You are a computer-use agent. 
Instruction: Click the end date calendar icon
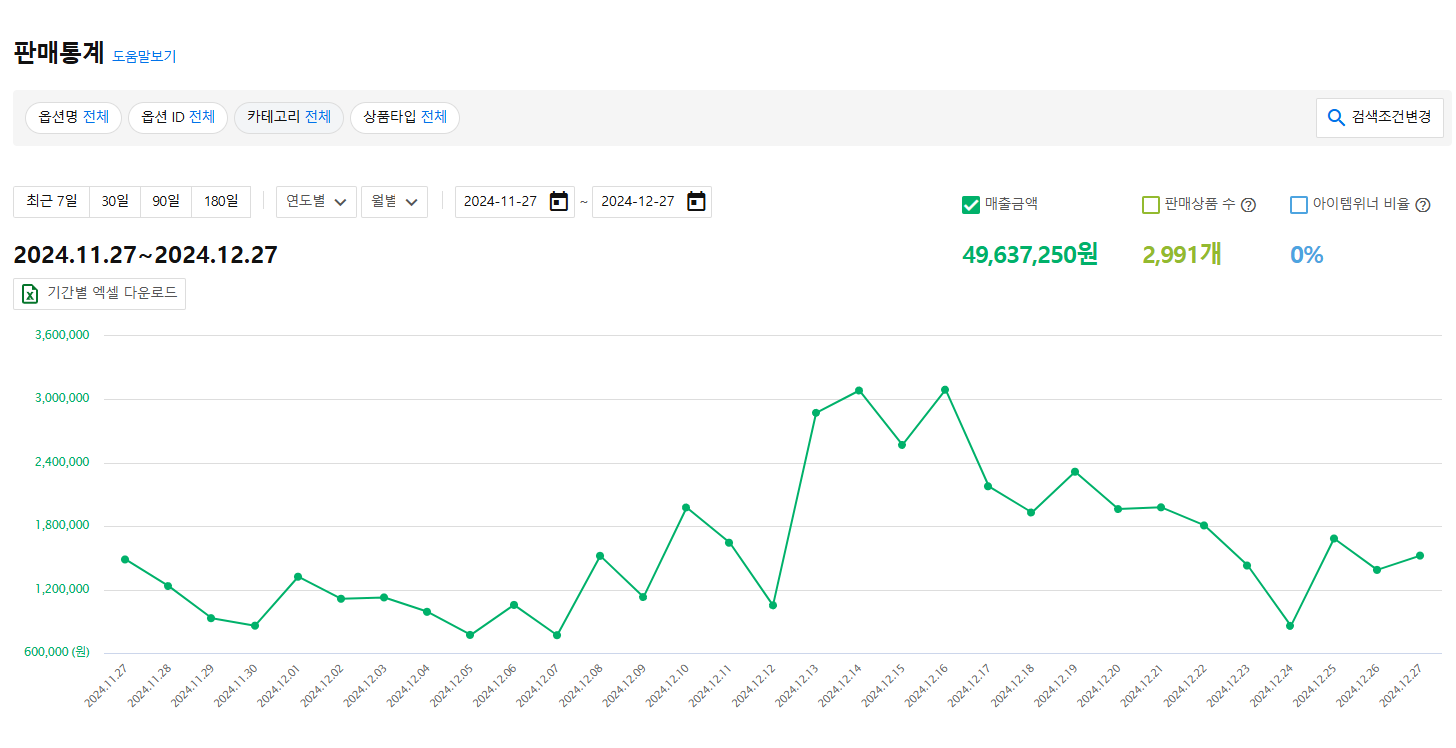[696, 202]
